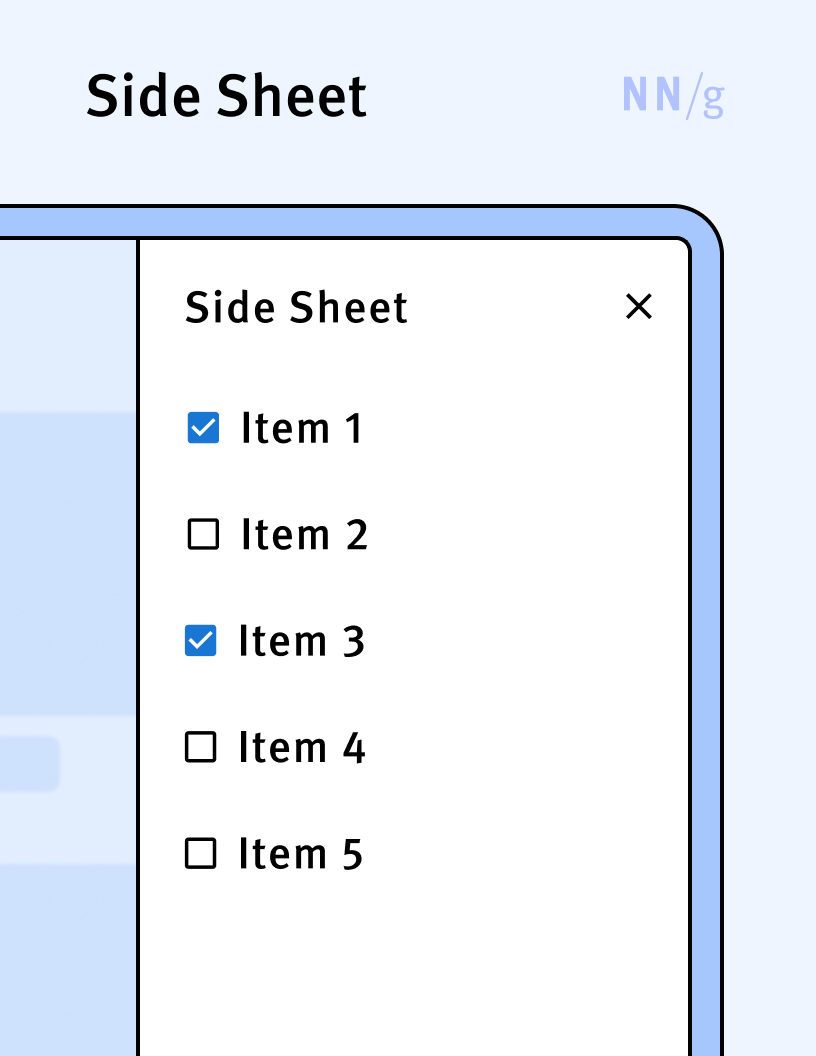Check the Item 2 checkbox
The image size is (816, 1056).
203,535
